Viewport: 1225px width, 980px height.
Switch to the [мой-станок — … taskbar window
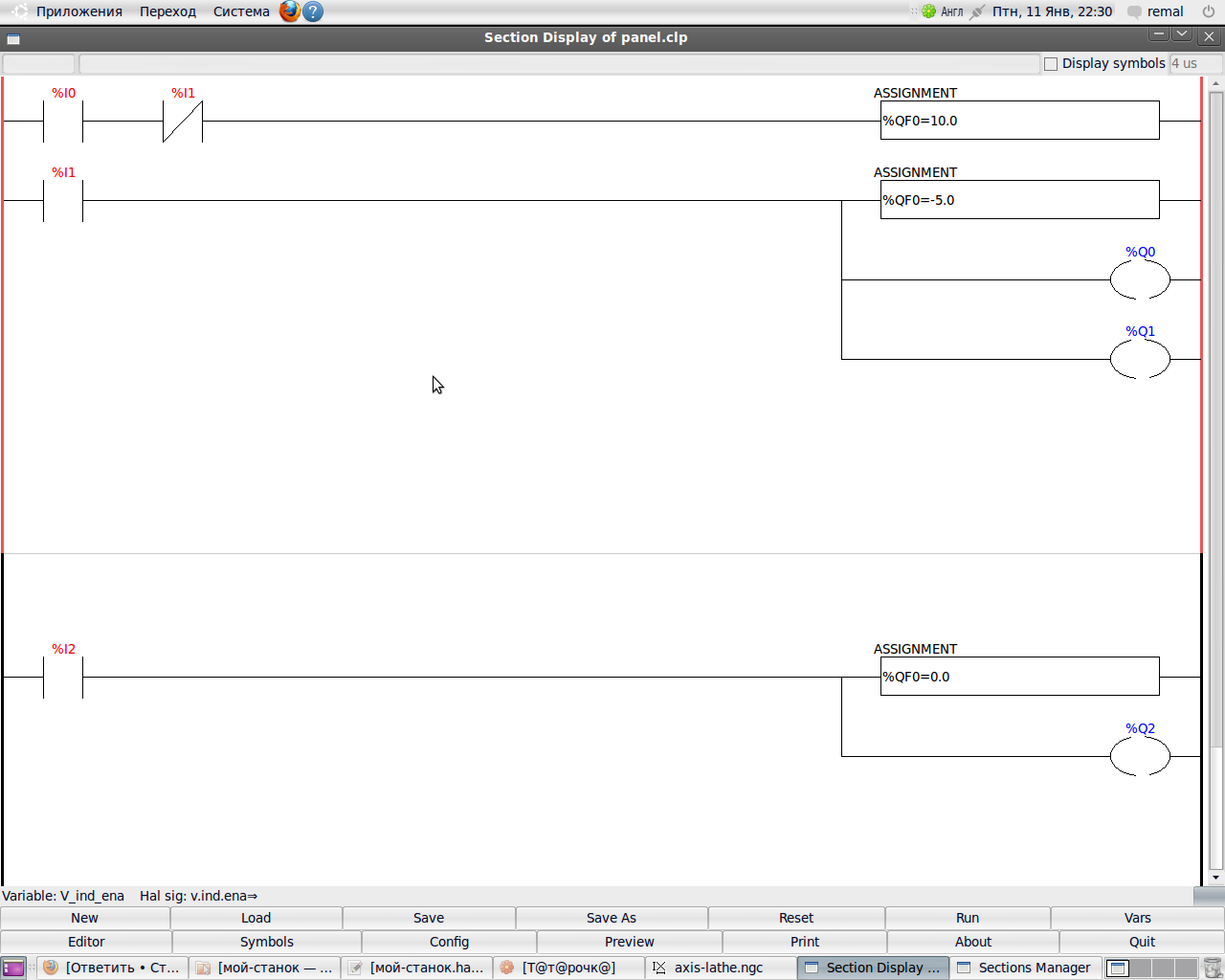click(265, 968)
